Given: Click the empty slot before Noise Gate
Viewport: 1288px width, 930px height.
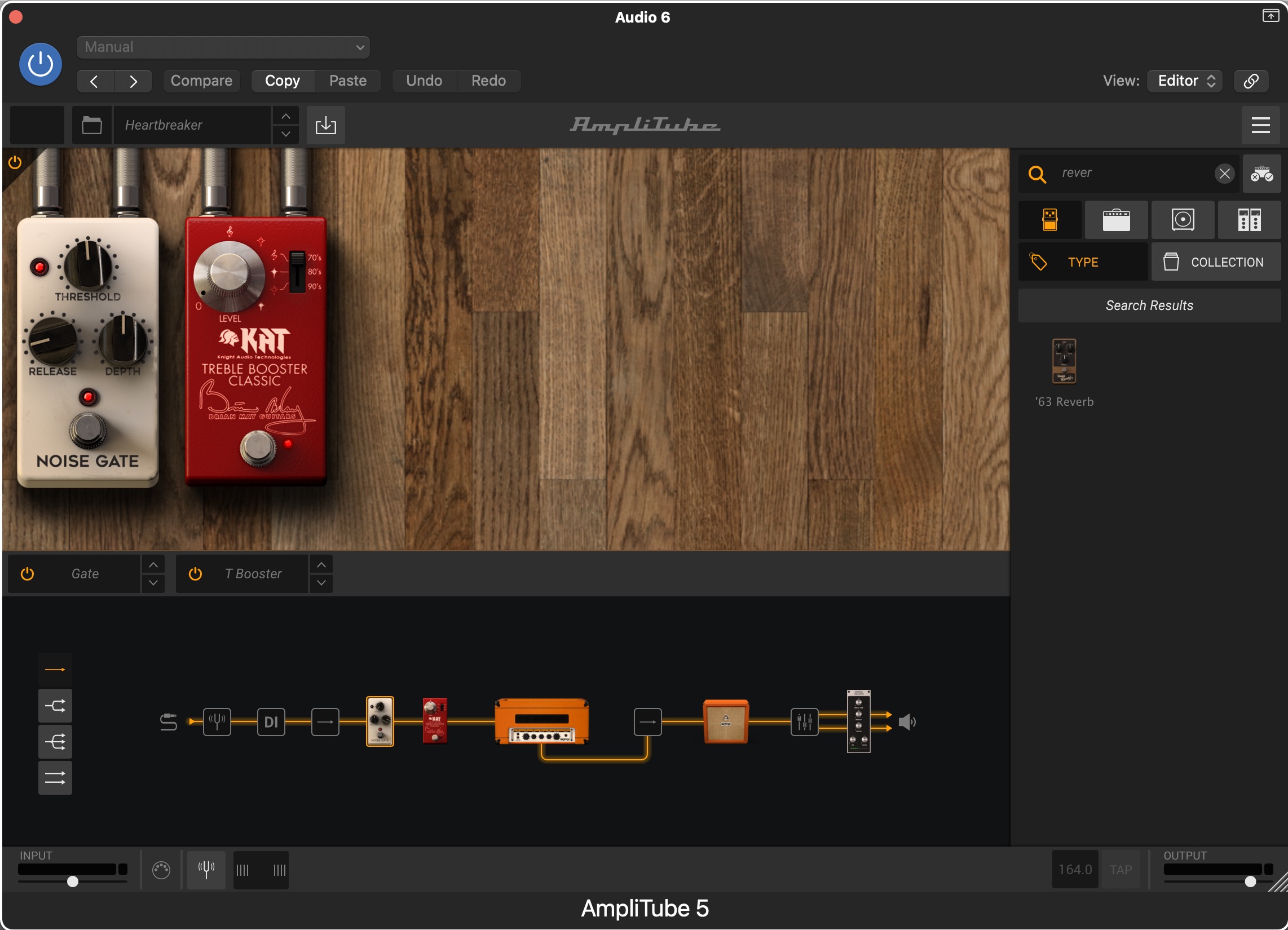Looking at the screenshot, I should 325,723.
